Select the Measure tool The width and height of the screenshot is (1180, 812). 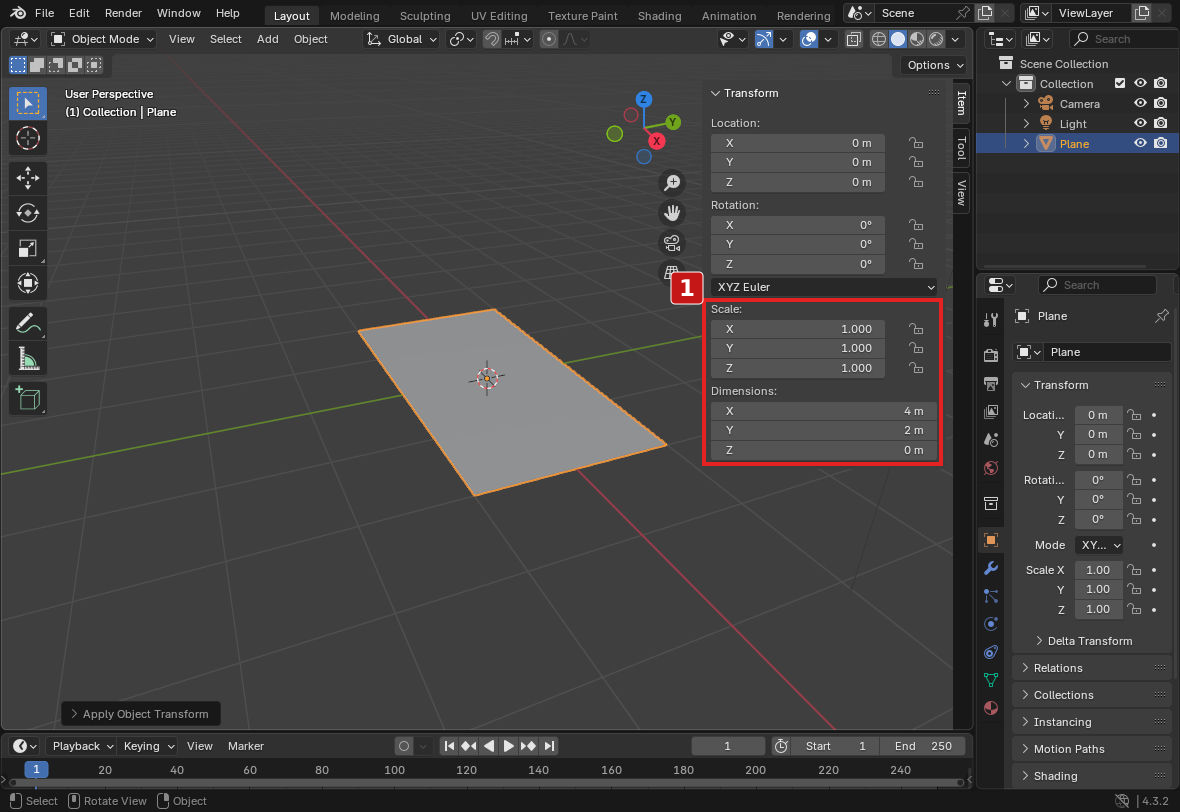point(28,359)
